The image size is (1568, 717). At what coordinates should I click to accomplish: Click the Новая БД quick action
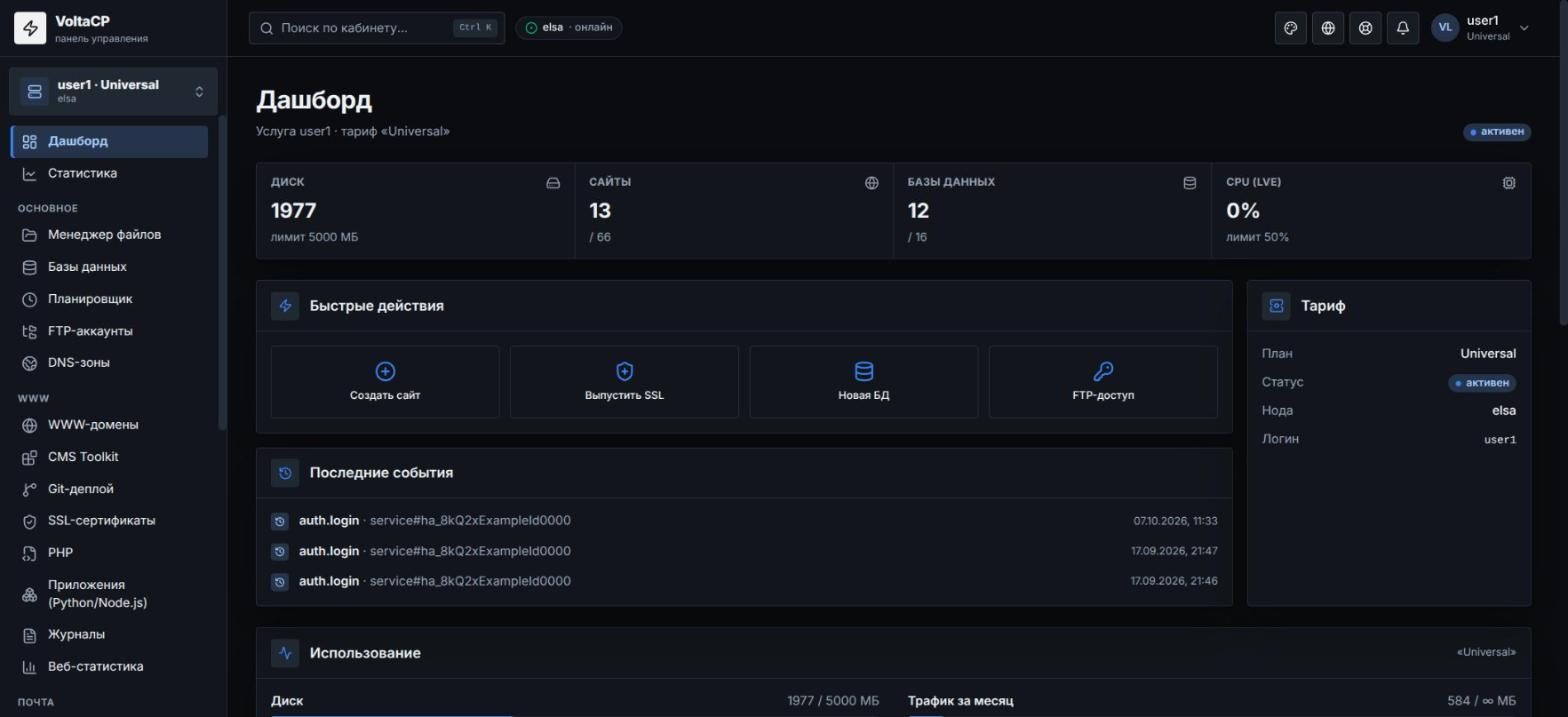click(x=864, y=382)
